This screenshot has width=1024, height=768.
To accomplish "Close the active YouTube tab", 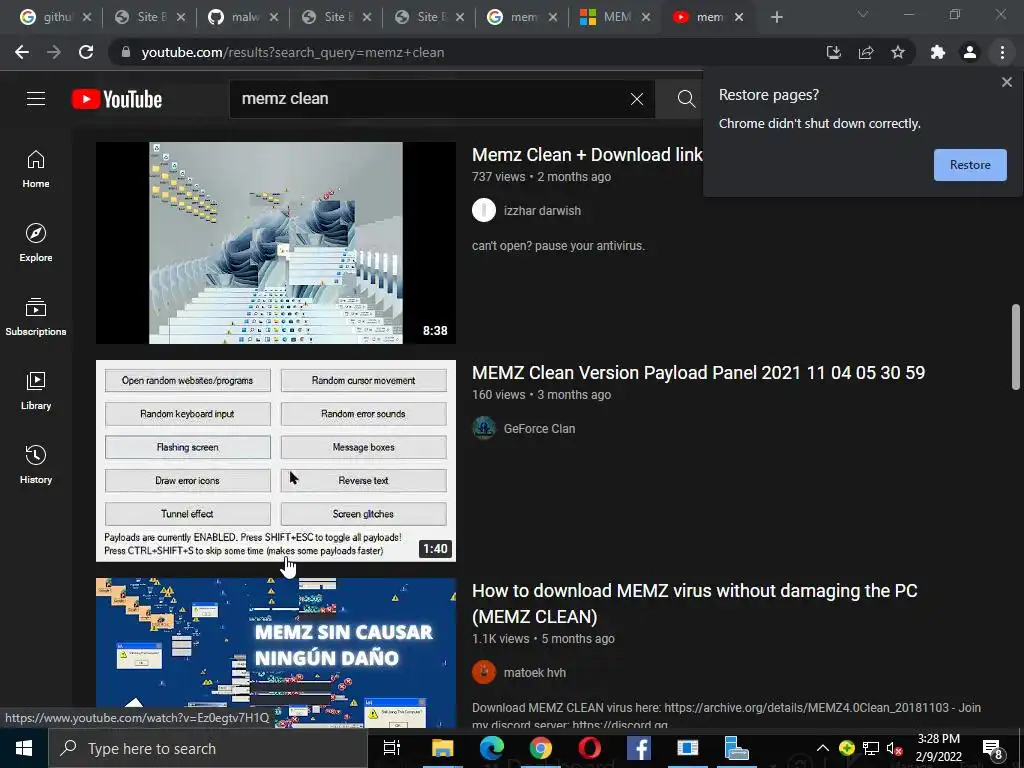I will click(739, 17).
